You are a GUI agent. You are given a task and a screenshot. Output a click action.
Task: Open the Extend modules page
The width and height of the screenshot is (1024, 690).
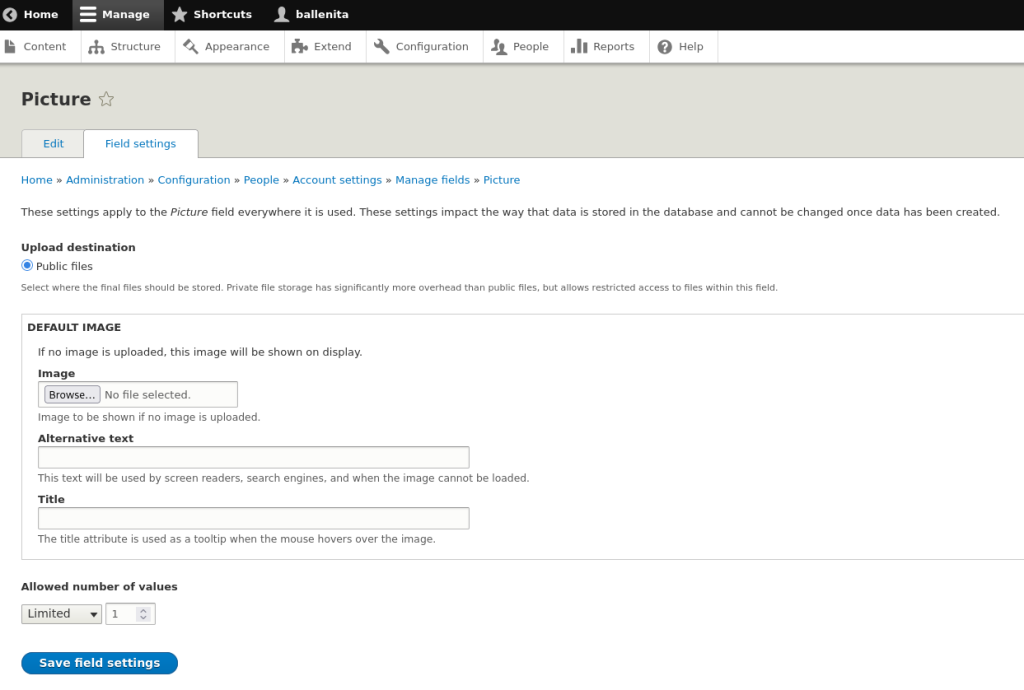(x=322, y=47)
